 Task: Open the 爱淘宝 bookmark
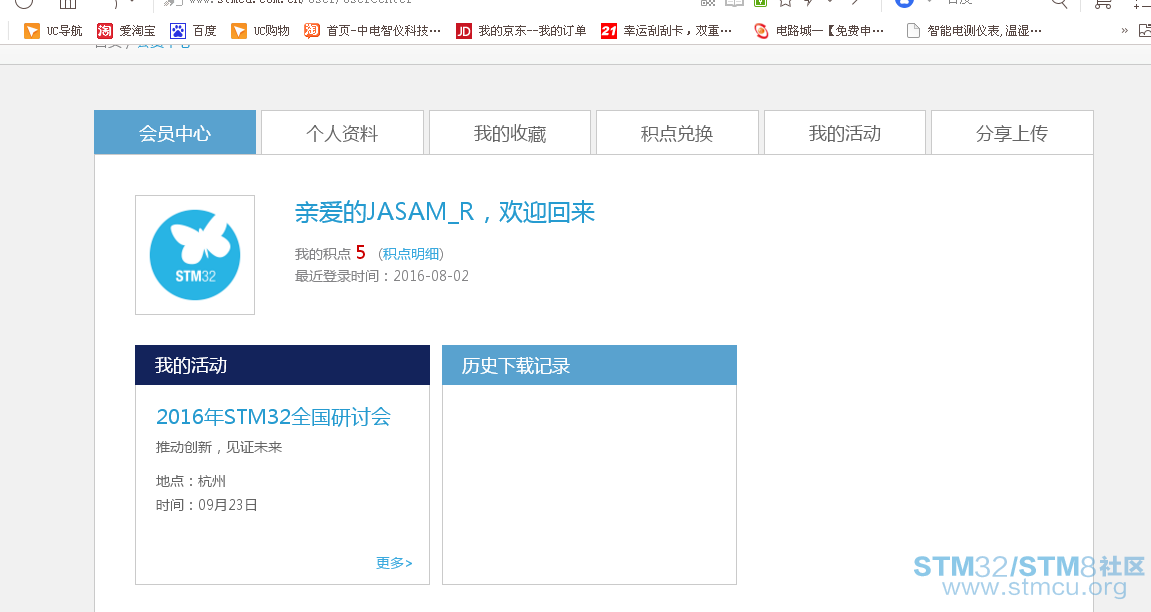[x=126, y=31]
